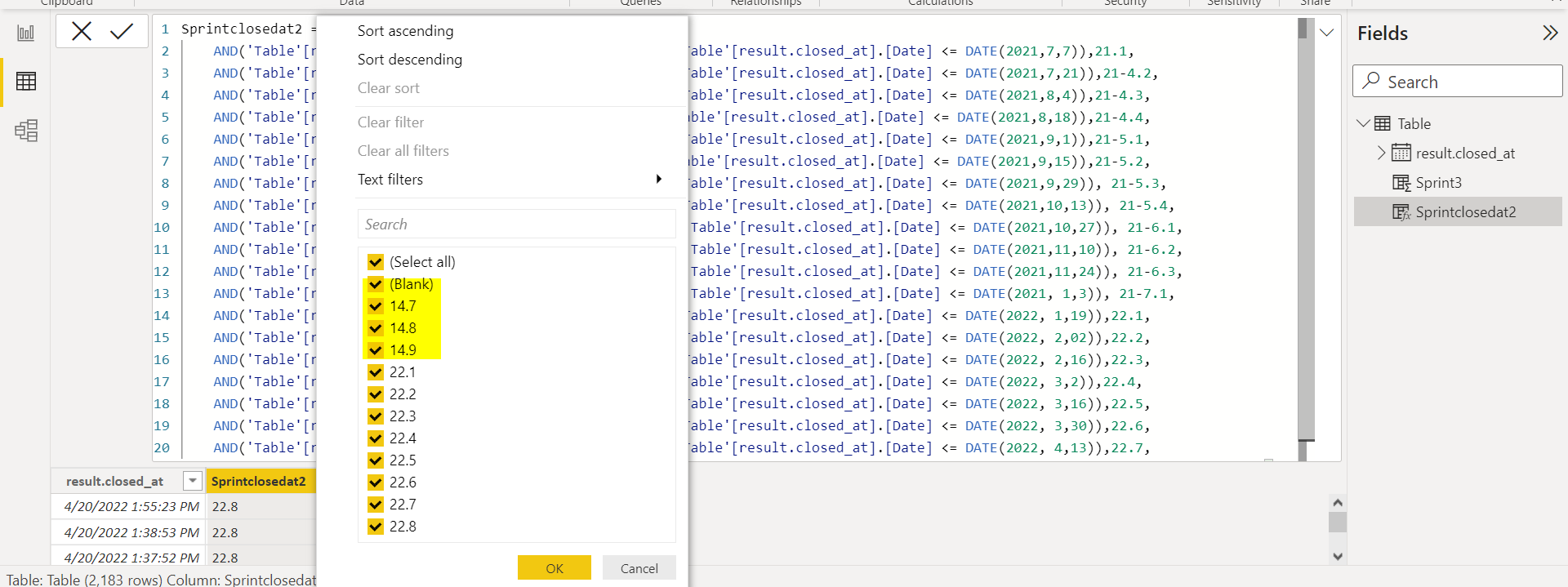This screenshot has height=587, width=1568.
Task: Click the Sprint3 calculated column icon
Action: click(1401, 182)
